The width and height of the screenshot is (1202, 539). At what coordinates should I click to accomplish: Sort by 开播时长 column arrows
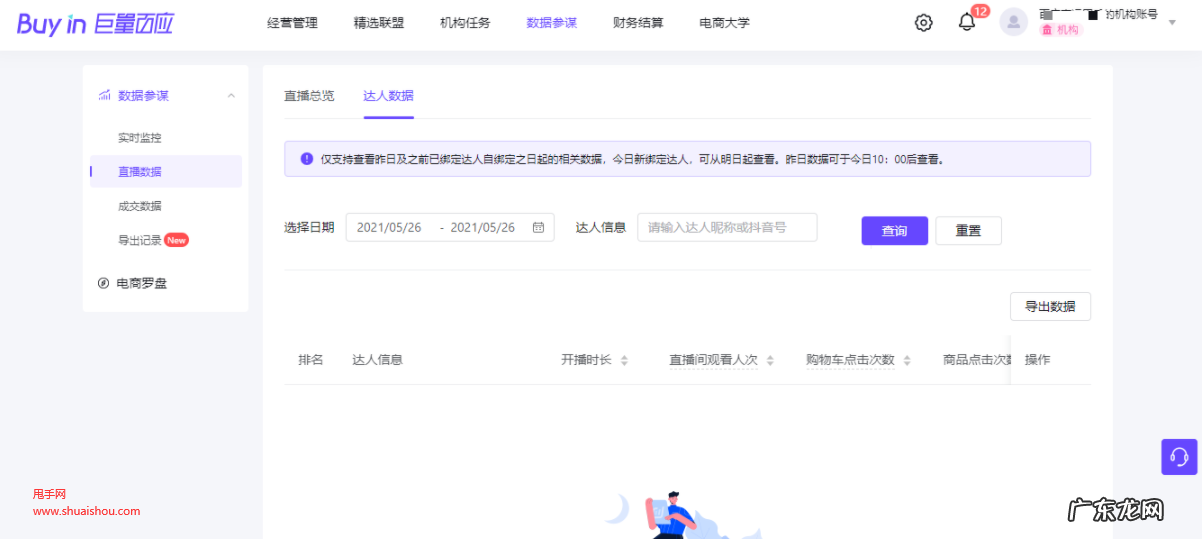pyautogui.click(x=624, y=360)
